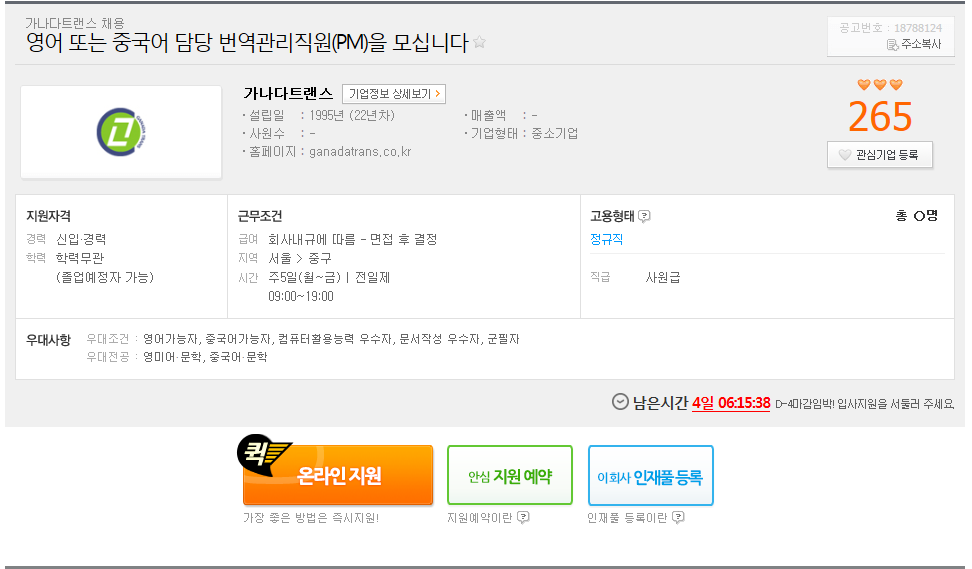The width and height of the screenshot is (972, 569).
Task: Open the 고용형태 help question icon
Action: coord(644,216)
